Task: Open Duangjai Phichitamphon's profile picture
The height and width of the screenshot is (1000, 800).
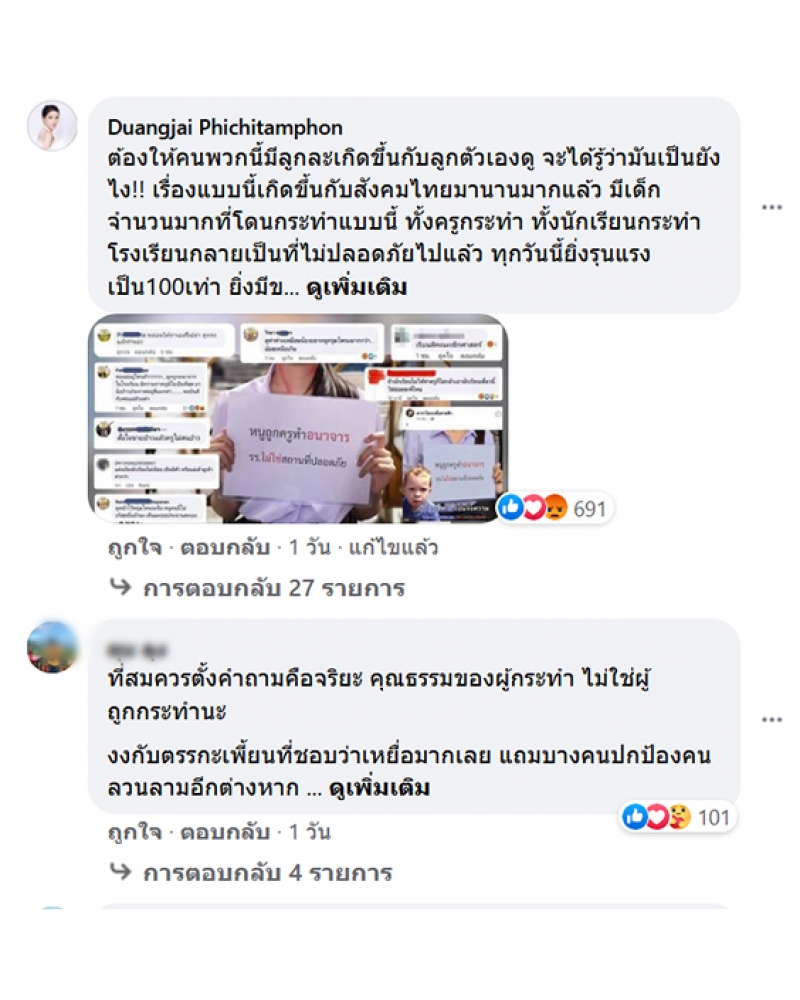Action: tap(52, 126)
